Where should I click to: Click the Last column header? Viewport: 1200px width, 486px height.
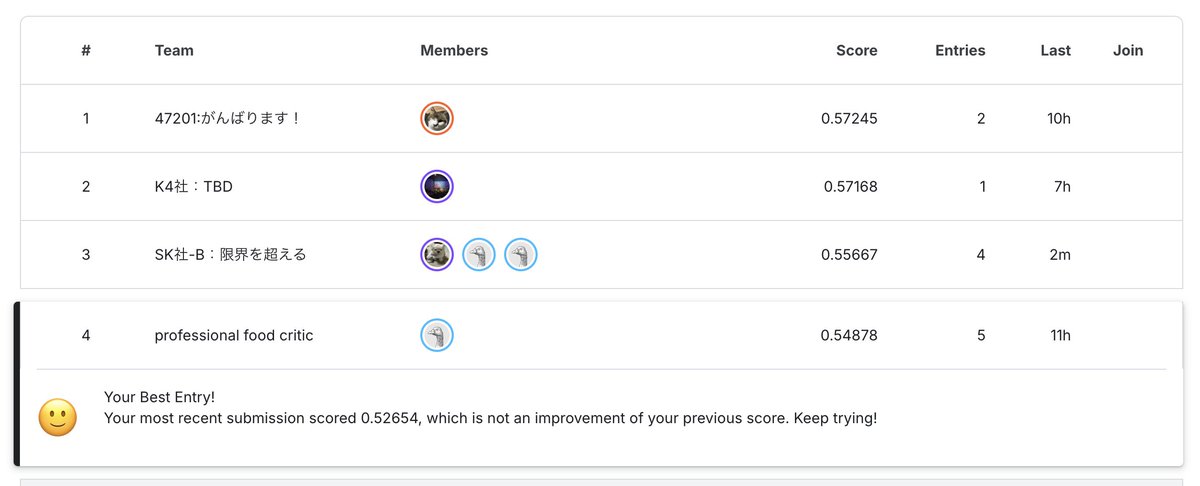coord(1055,51)
